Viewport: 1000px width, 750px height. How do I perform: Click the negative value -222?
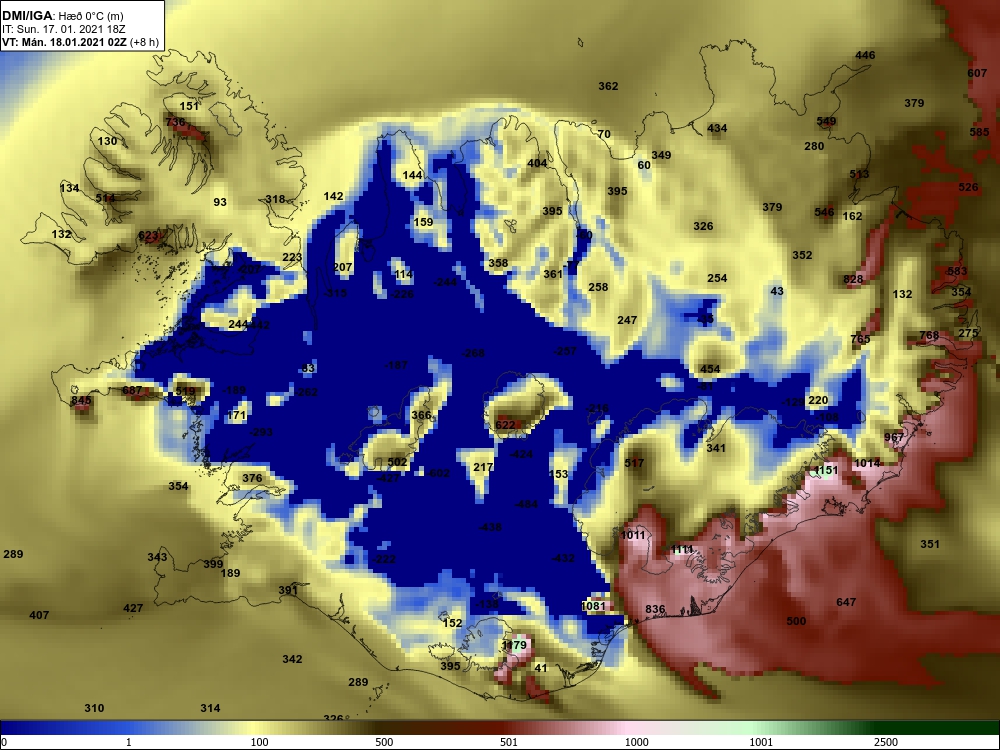[x=384, y=559]
